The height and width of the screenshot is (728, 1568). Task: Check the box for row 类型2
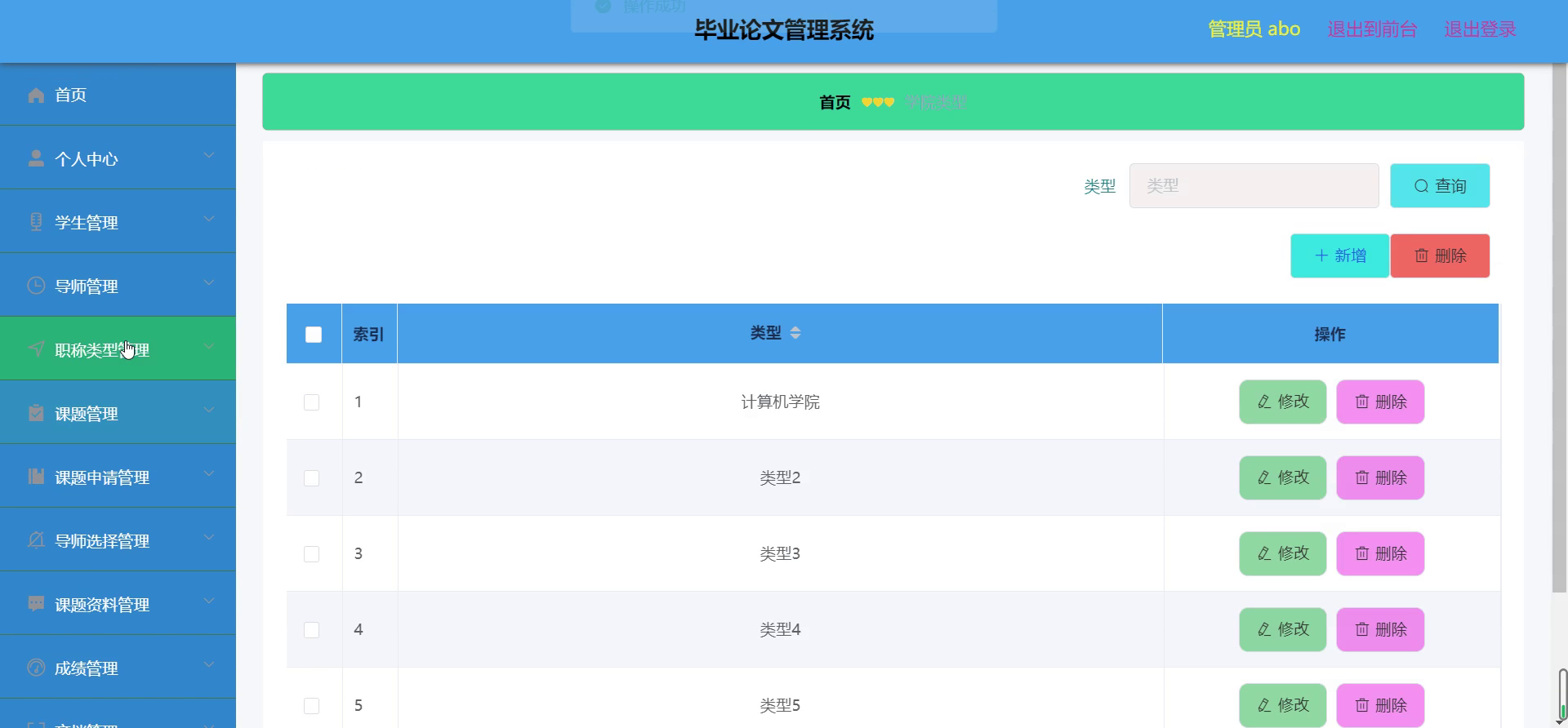click(311, 478)
